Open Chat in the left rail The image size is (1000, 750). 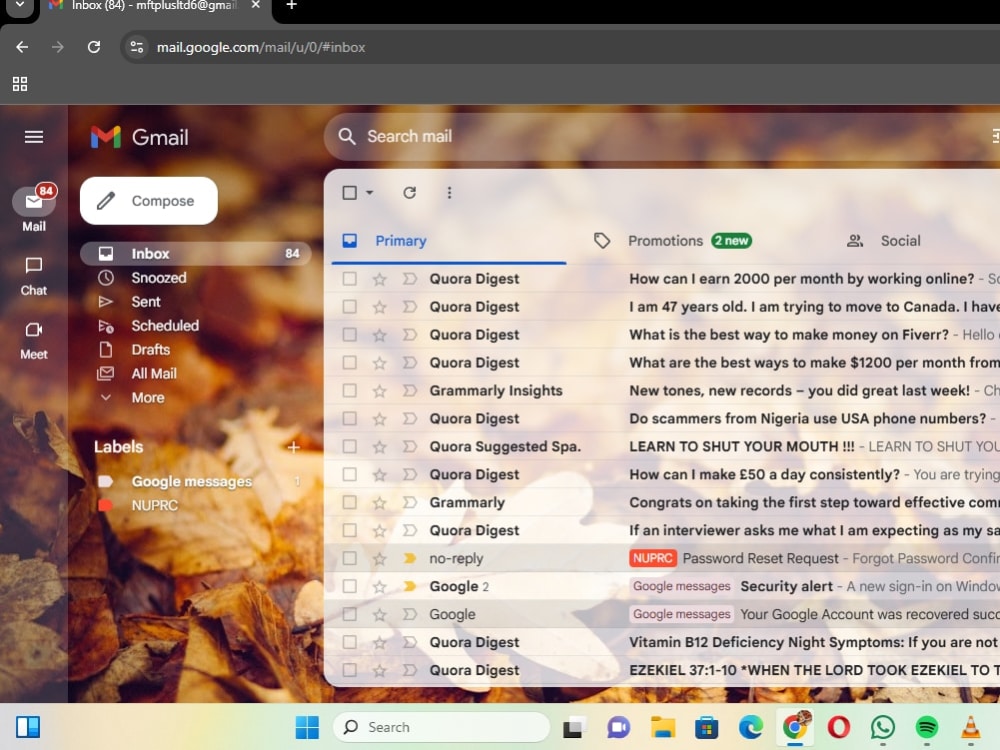tap(34, 277)
